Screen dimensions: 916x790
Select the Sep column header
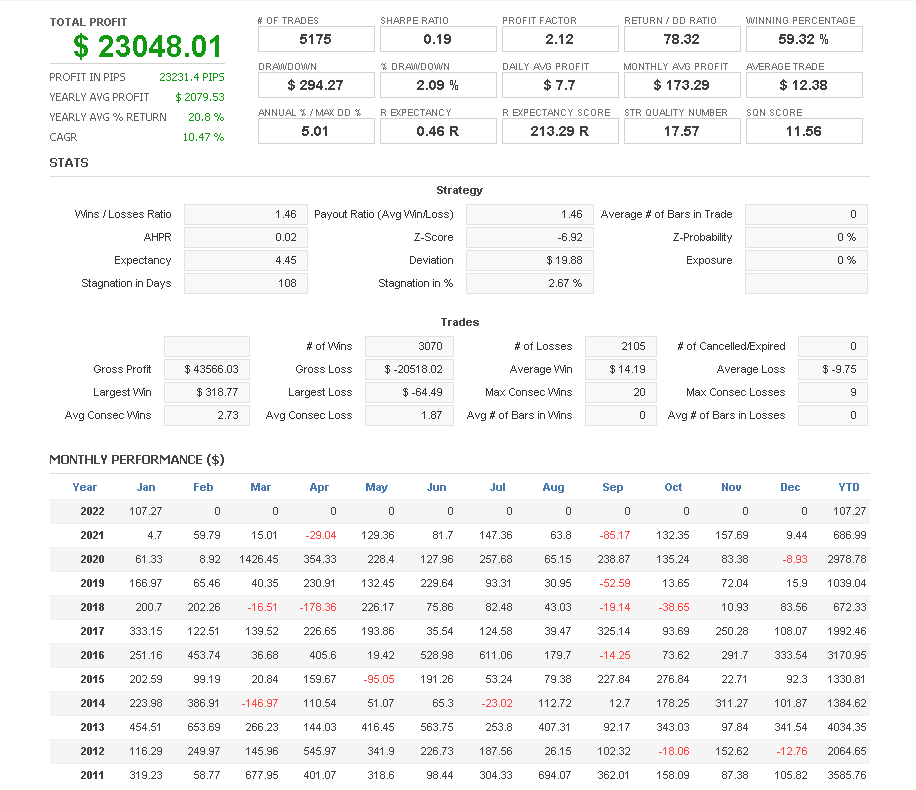point(613,487)
